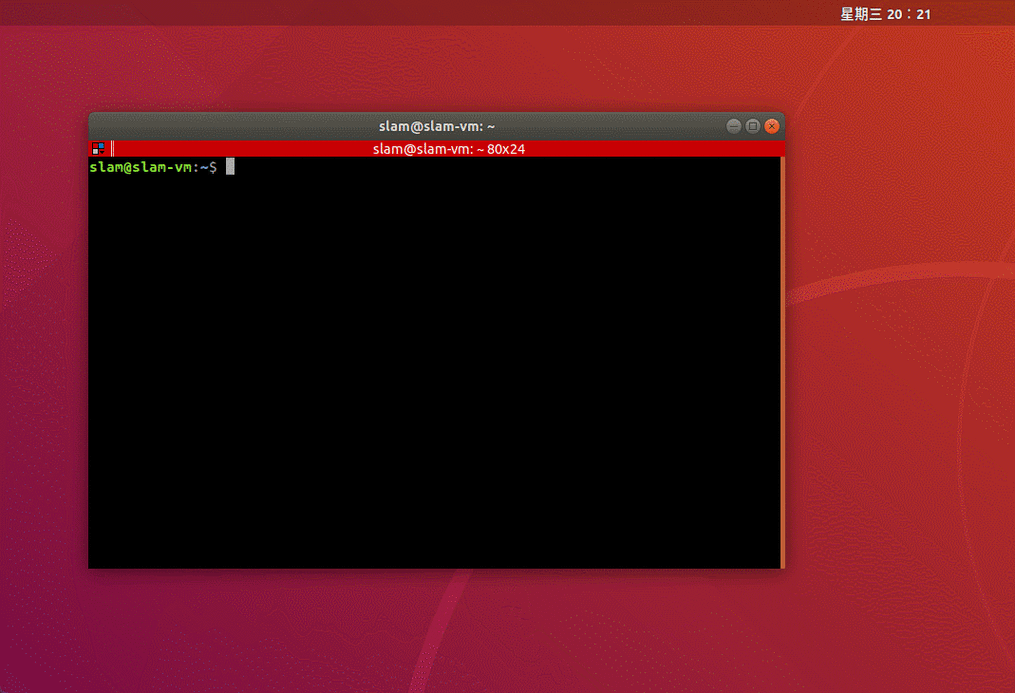Screen dimensions: 1015x693
Task: Click the blinking block cursor
Action: [x=229, y=166]
